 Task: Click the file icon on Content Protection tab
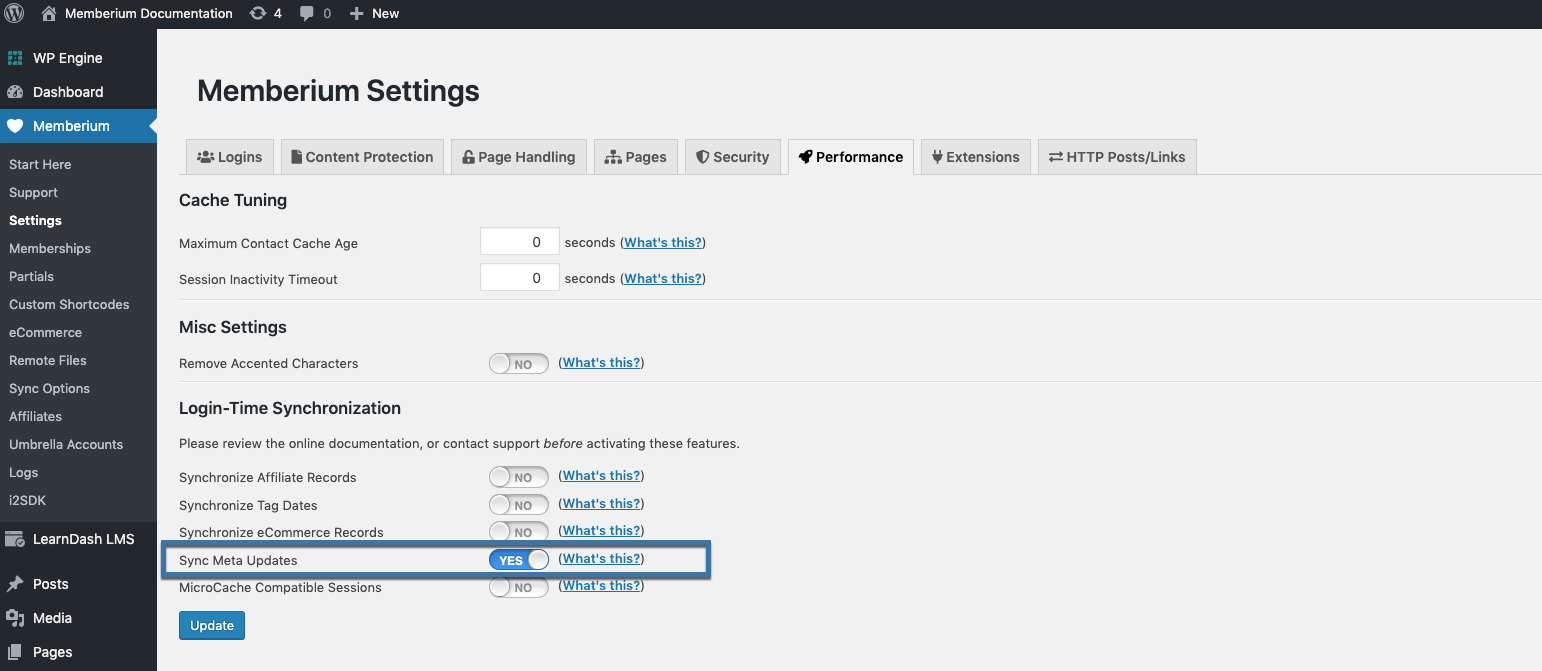[297, 157]
